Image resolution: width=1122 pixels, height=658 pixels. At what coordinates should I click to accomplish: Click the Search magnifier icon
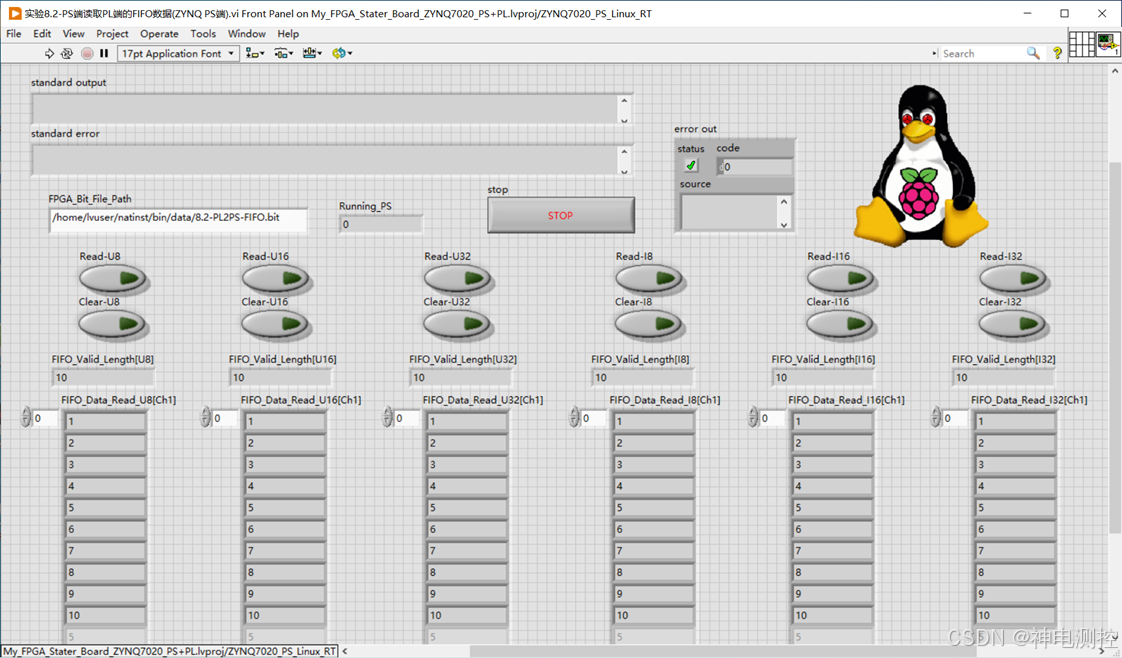pyautogui.click(x=1033, y=53)
